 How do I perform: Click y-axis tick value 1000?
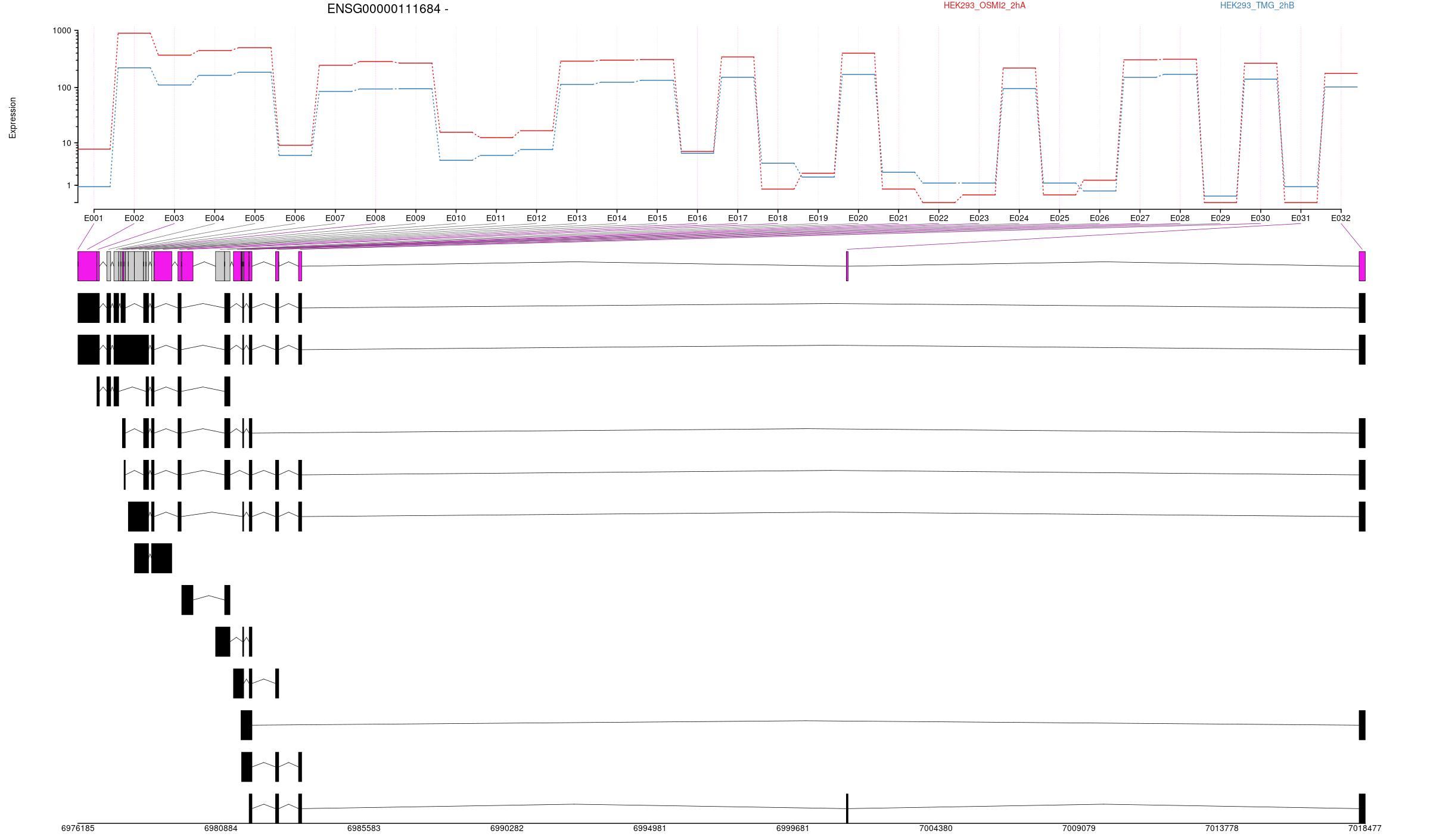click(x=61, y=31)
